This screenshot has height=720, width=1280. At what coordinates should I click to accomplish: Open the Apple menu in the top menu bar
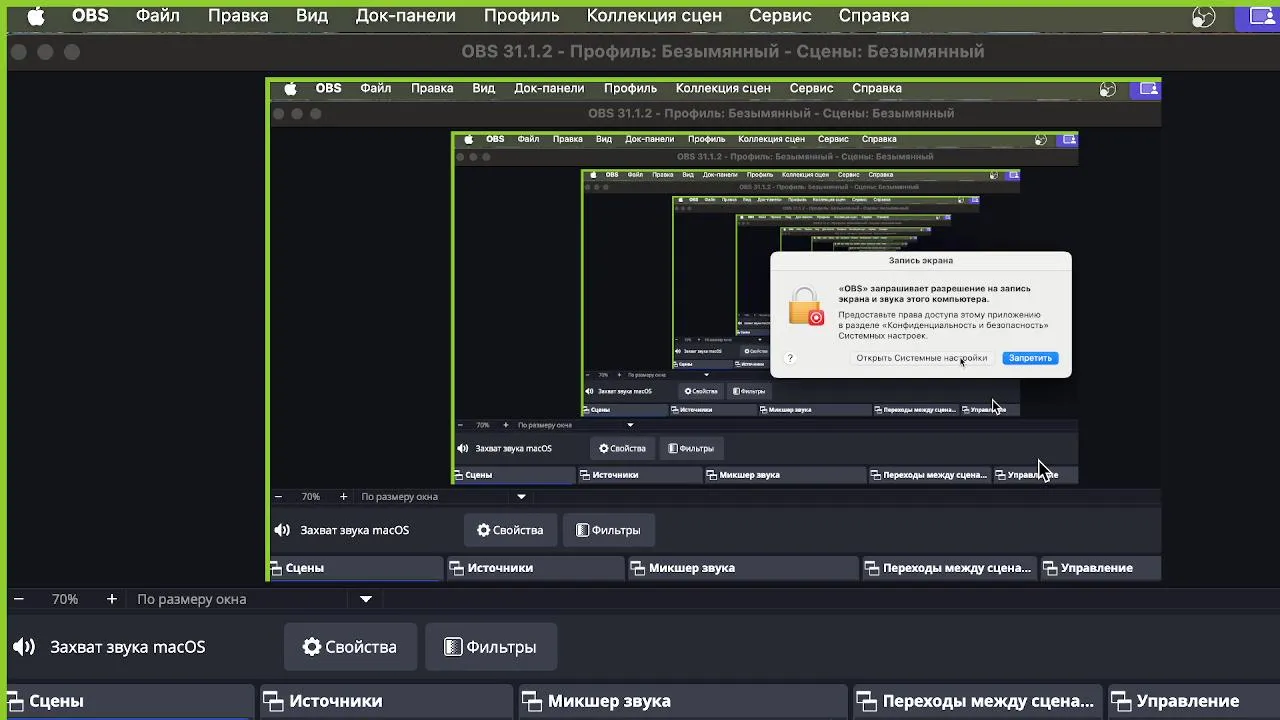(x=36, y=16)
